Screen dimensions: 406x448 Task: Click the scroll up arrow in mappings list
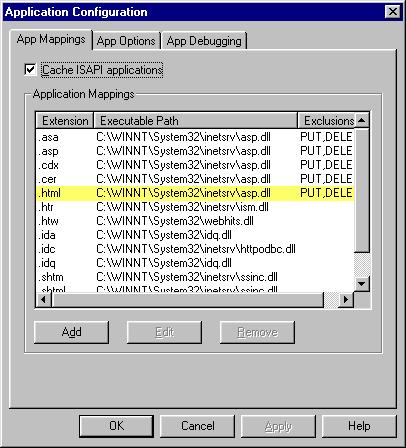pos(362,120)
